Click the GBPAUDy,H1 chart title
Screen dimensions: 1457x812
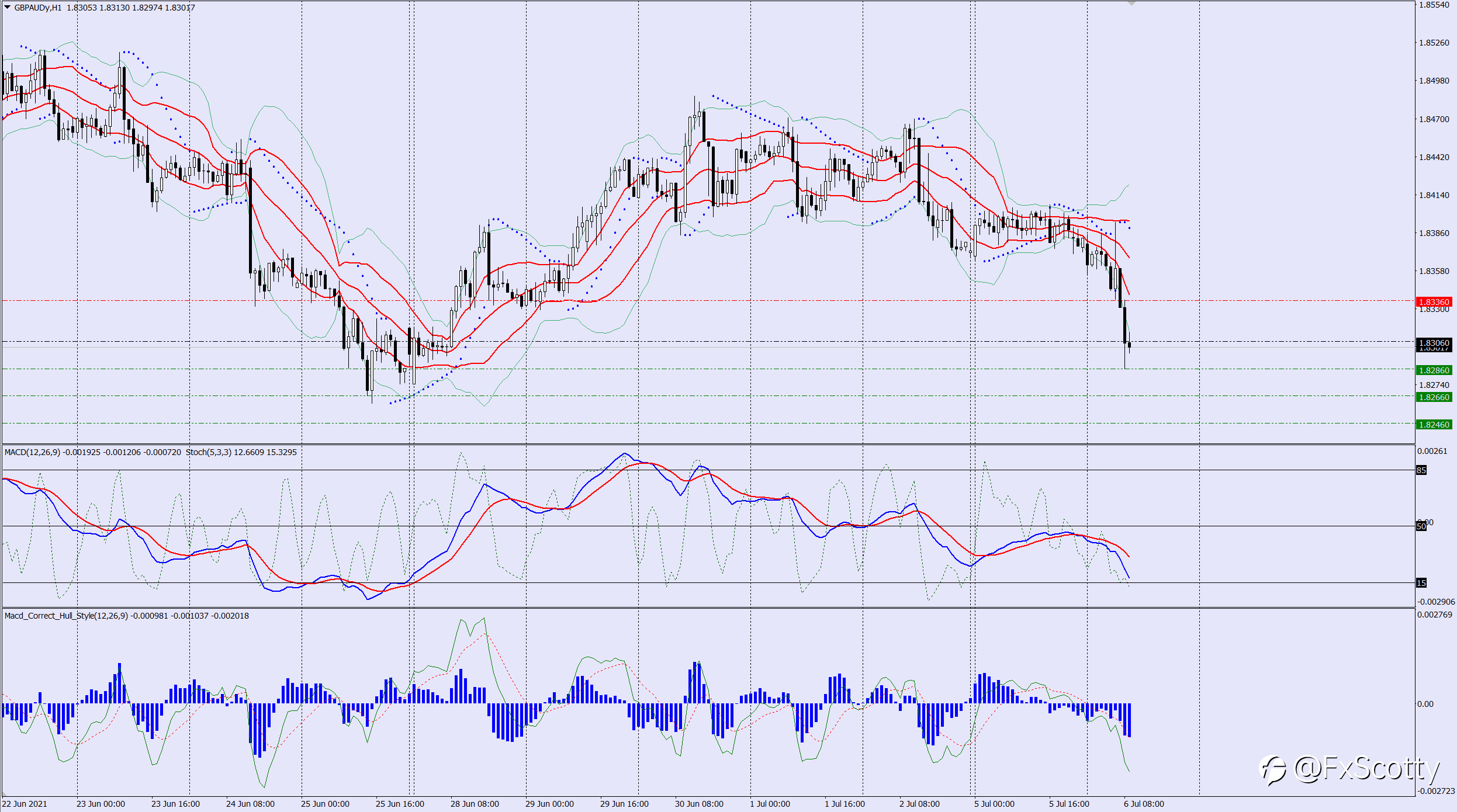(x=37, y=8)
